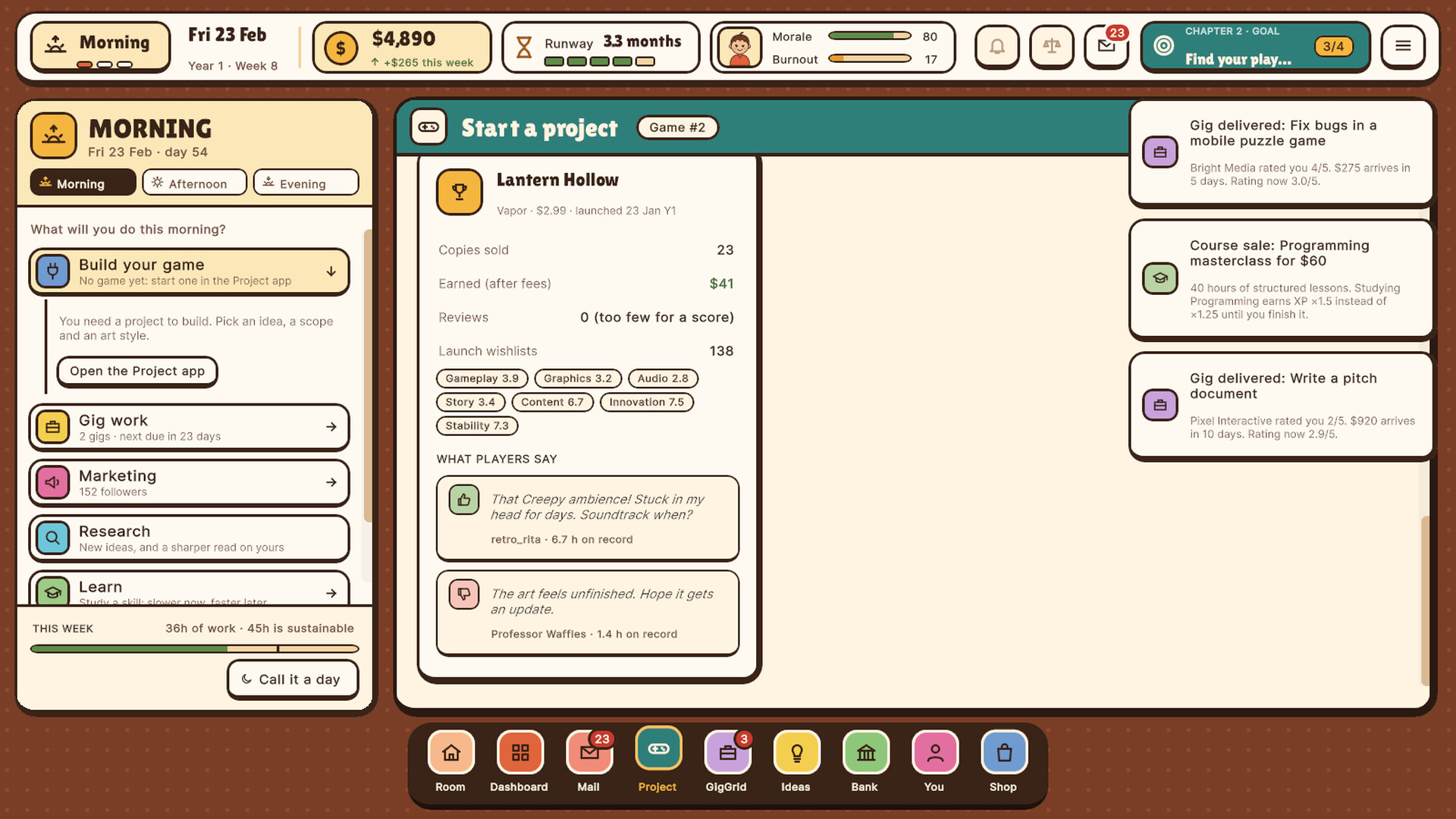This screenshot has height=819, width=1456.
Task: Select the Research activity row
Action: (189, 538)
